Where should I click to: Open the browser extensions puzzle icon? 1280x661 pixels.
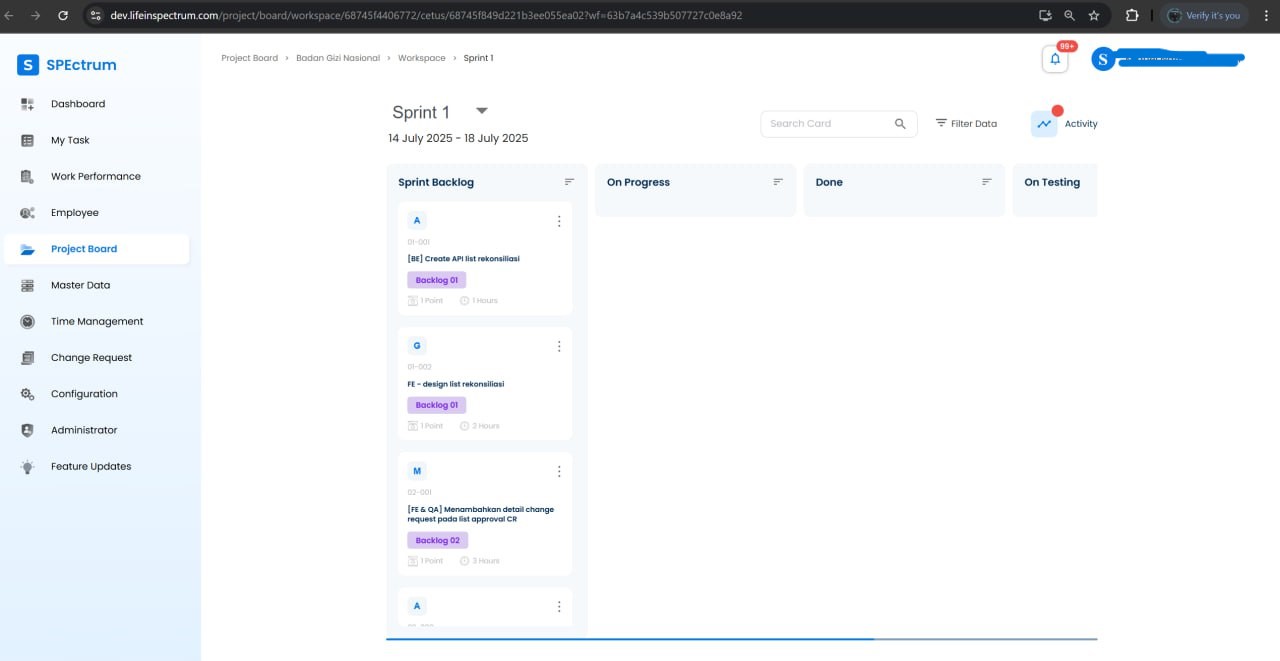click(x=1132, y=16)
